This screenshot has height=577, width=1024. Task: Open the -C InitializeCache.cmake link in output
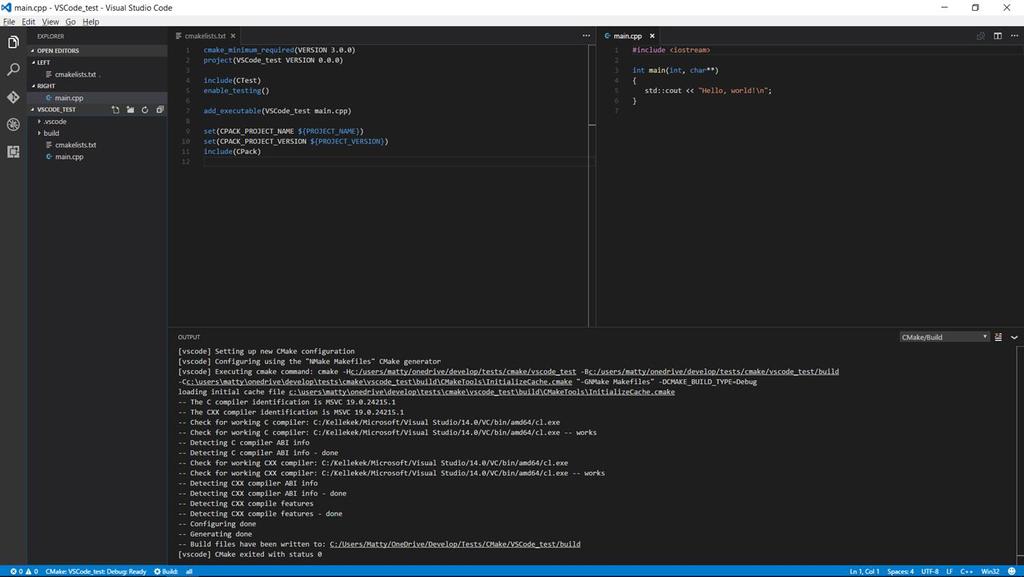pos(378,382)
